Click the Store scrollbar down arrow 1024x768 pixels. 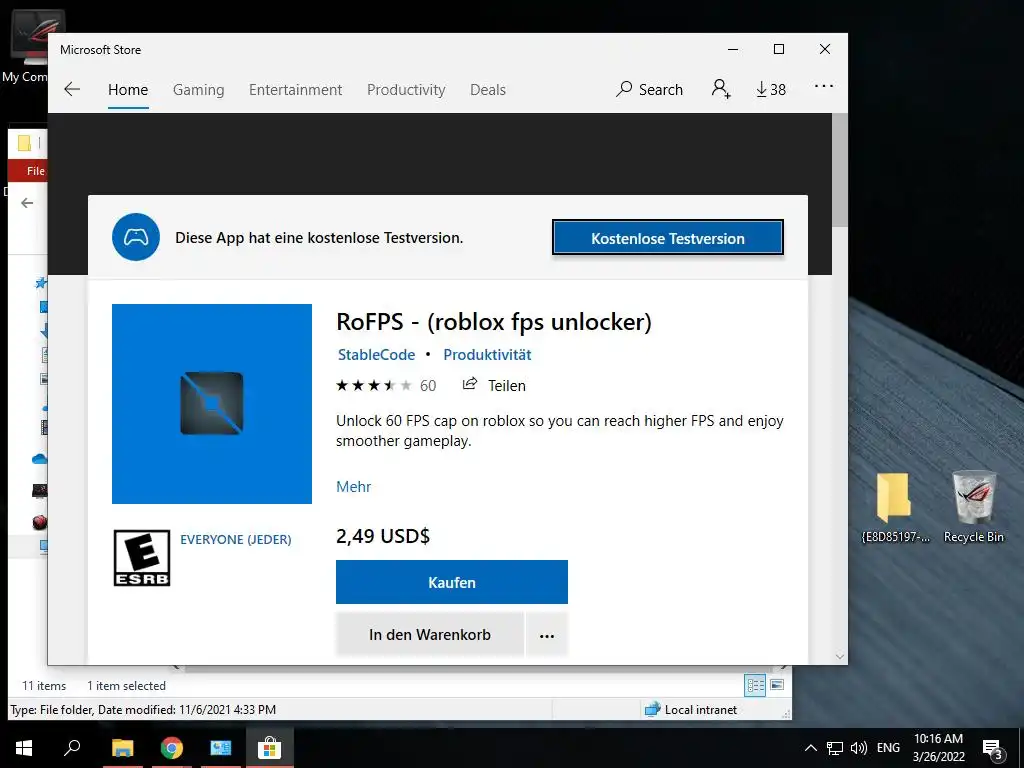[x=840, y=656]
